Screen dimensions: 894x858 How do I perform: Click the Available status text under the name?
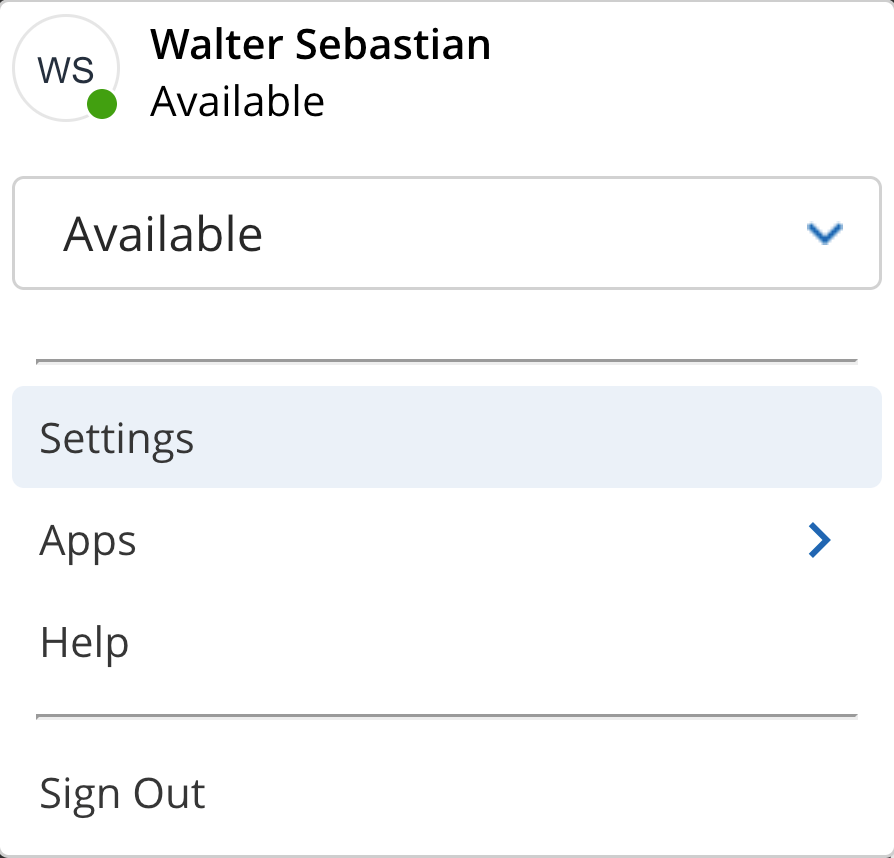click(x=237, y=102)
